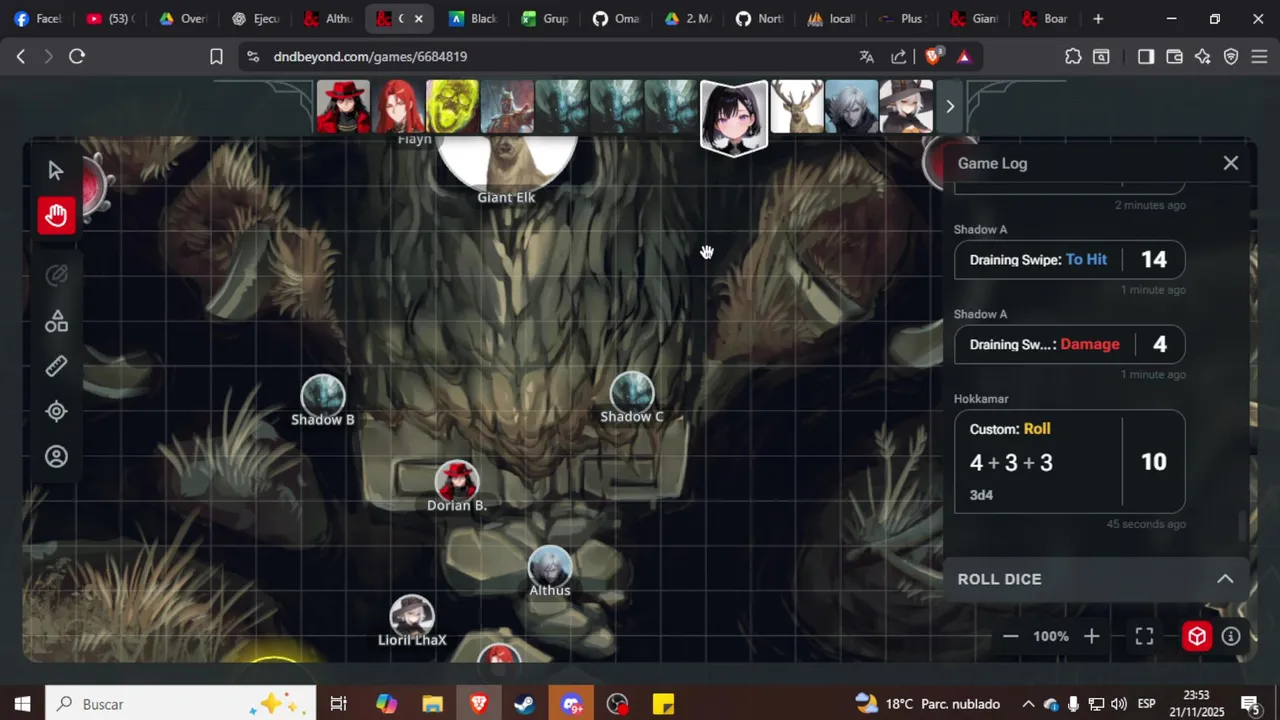
Task: Switch to the Facebook tab
Action: coord(38,19)
